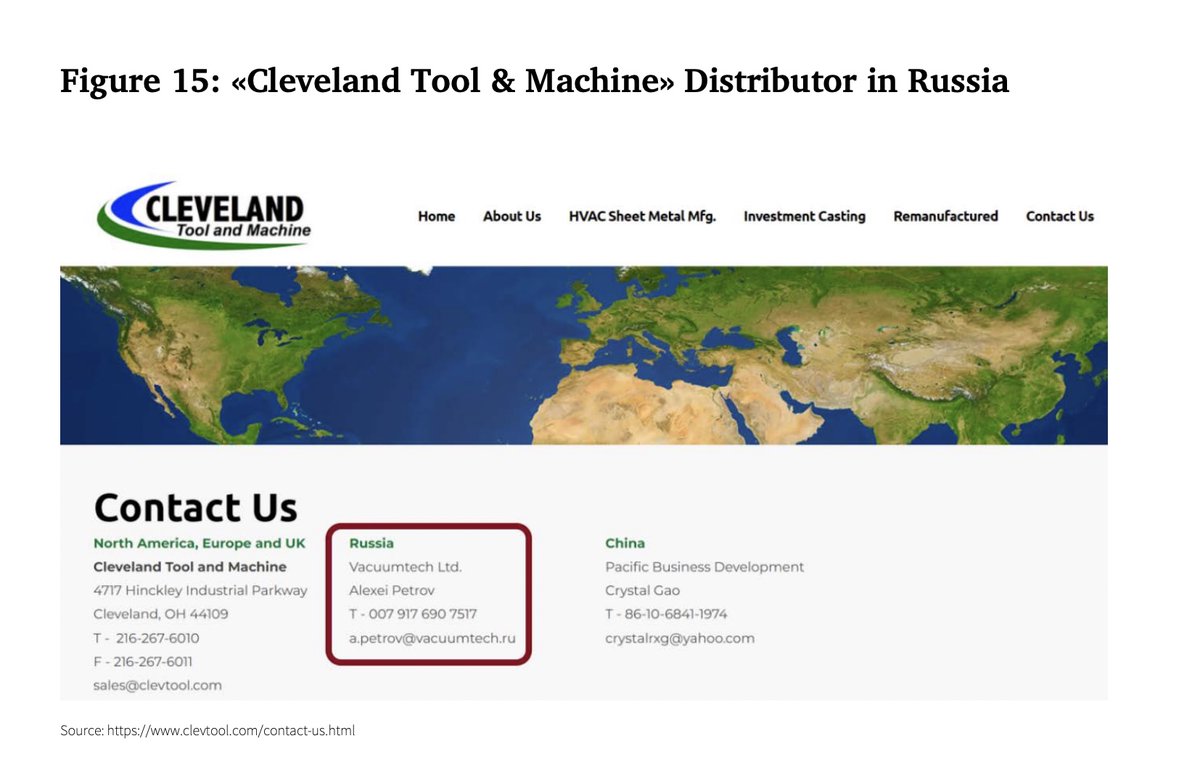Click Contact Us in the navigation bar
The width and height of the screenshot is (1200, 770).
1060,216
